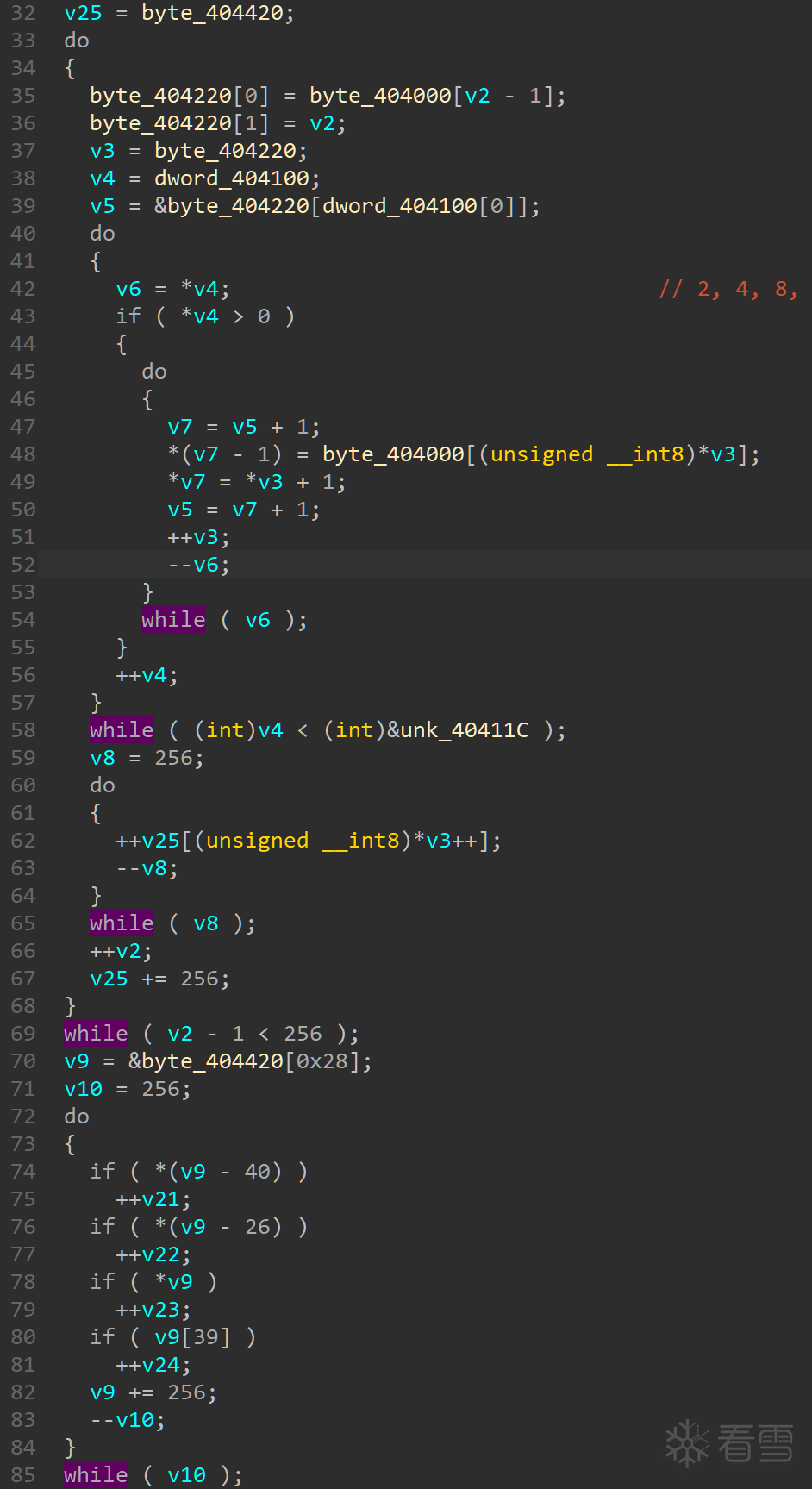Click line number 85 in the gutter
This screenshot has width=812, height=1489.
[23, 1475]
